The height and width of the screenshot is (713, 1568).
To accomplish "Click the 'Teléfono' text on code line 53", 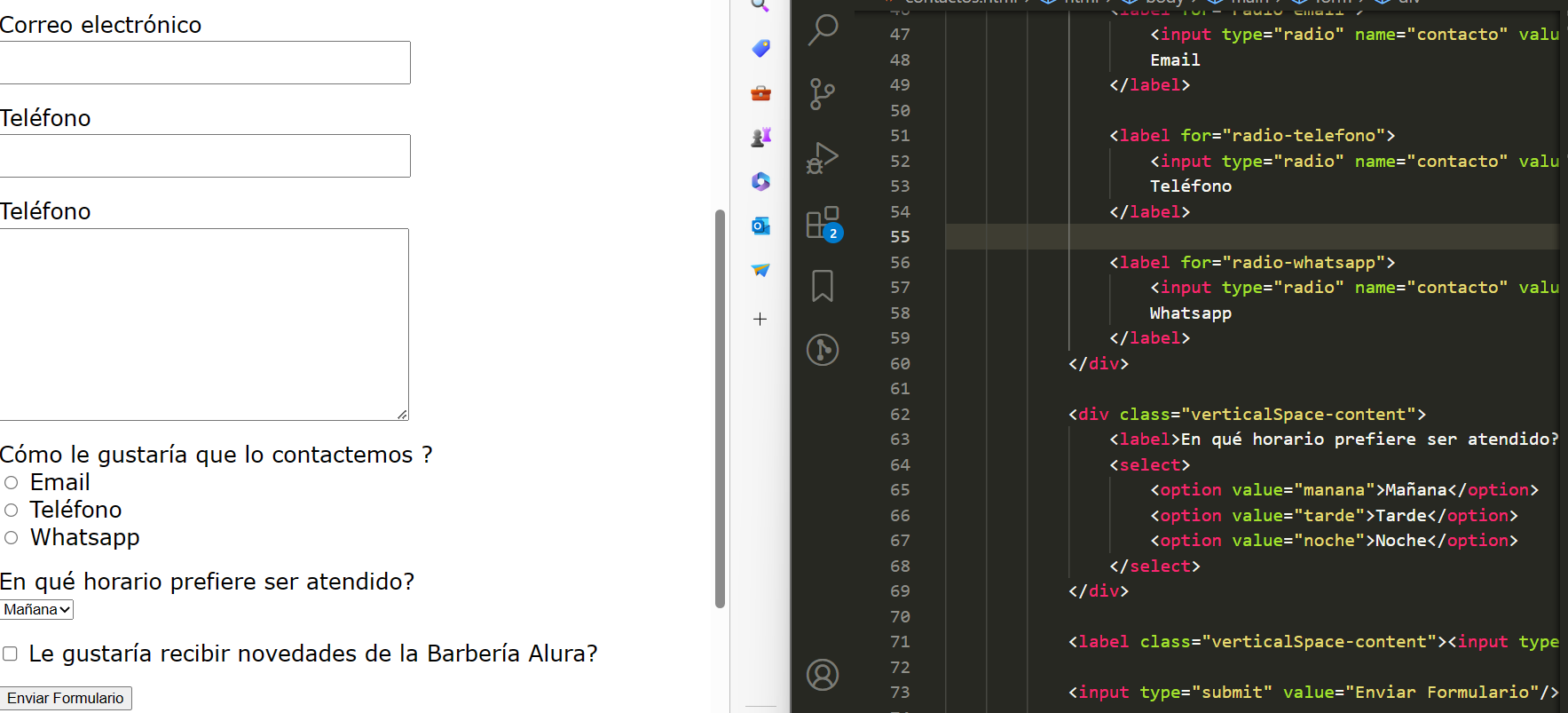I will click(x=1191, y=186).
